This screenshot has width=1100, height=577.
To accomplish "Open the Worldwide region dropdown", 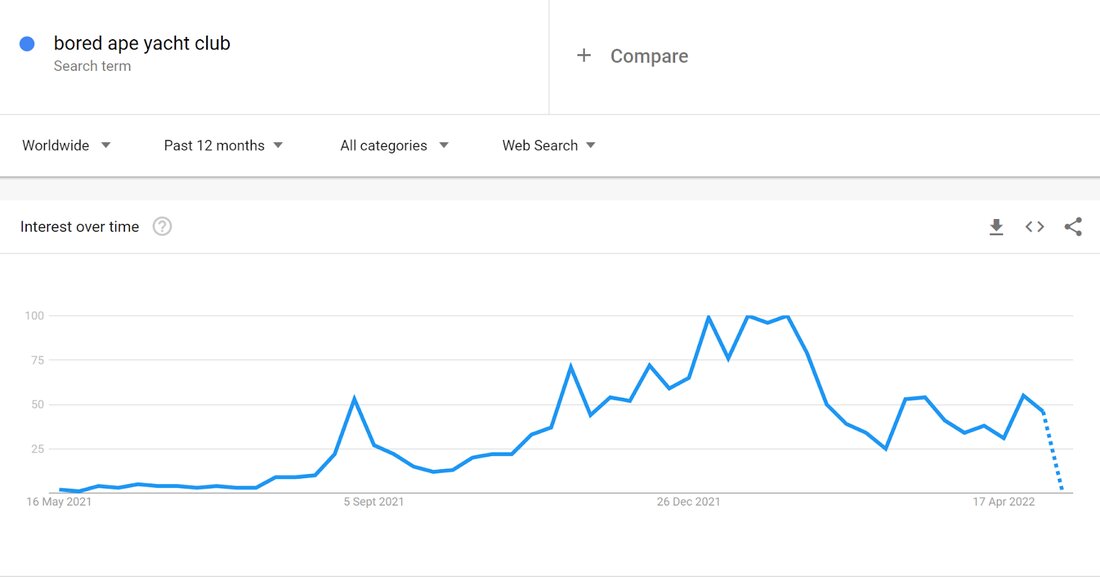I will (x=66, y=145).
